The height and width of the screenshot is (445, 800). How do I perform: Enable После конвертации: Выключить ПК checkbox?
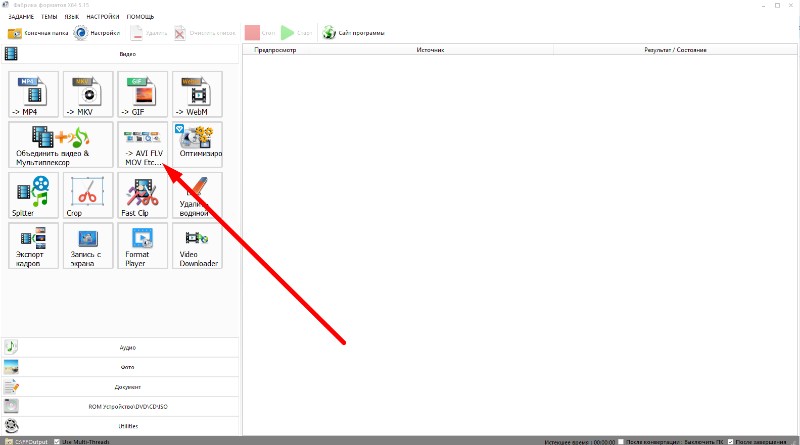point(621,441)
